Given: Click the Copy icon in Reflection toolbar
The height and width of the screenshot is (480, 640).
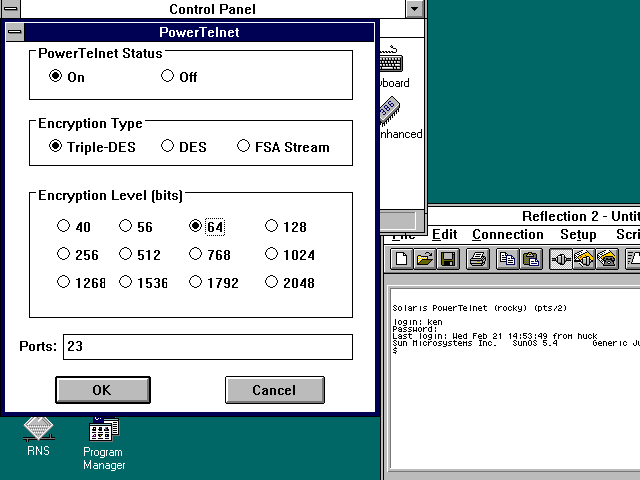Looking at the screenshot, I should 507,260.
